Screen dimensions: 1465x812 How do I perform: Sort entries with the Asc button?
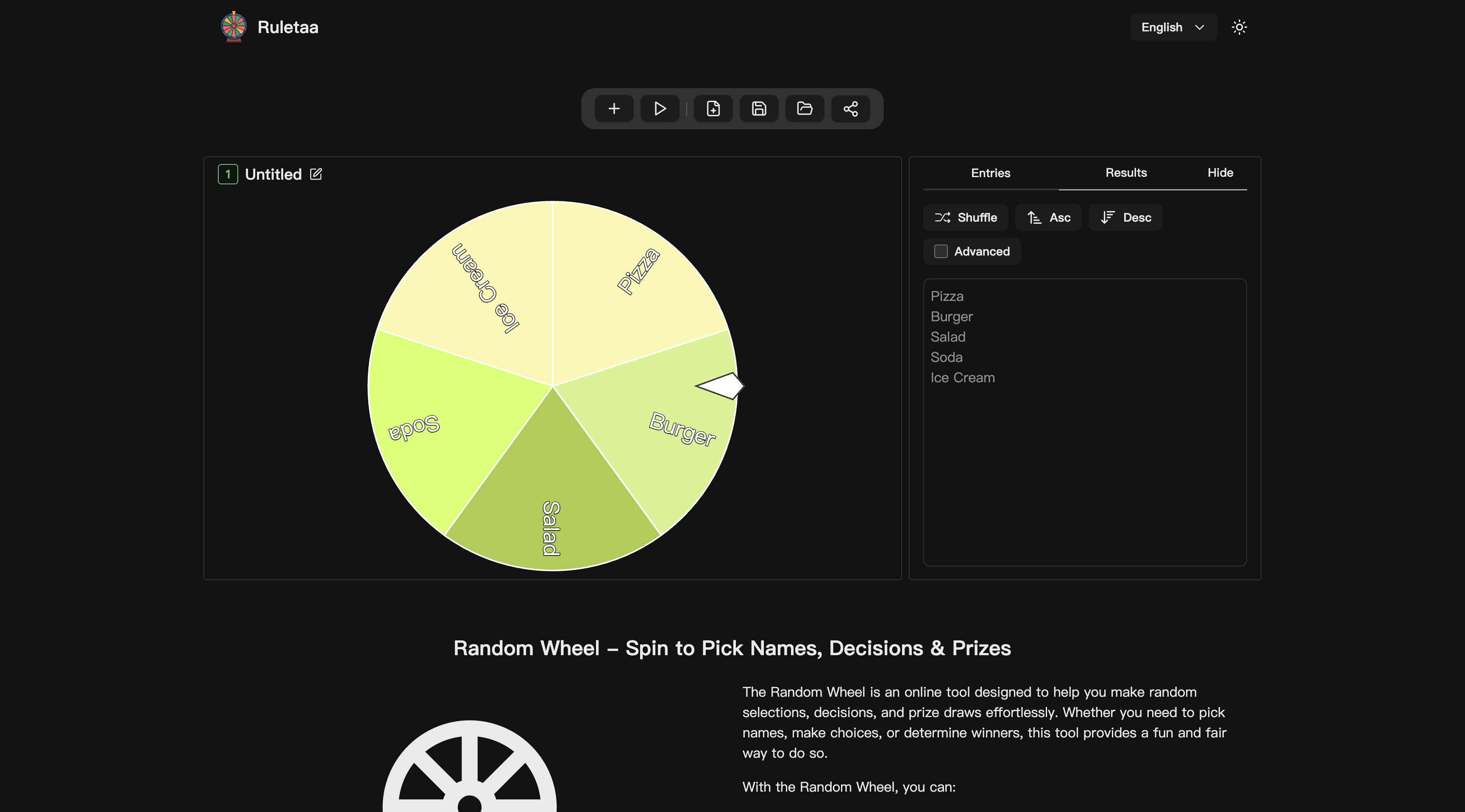1048,218
